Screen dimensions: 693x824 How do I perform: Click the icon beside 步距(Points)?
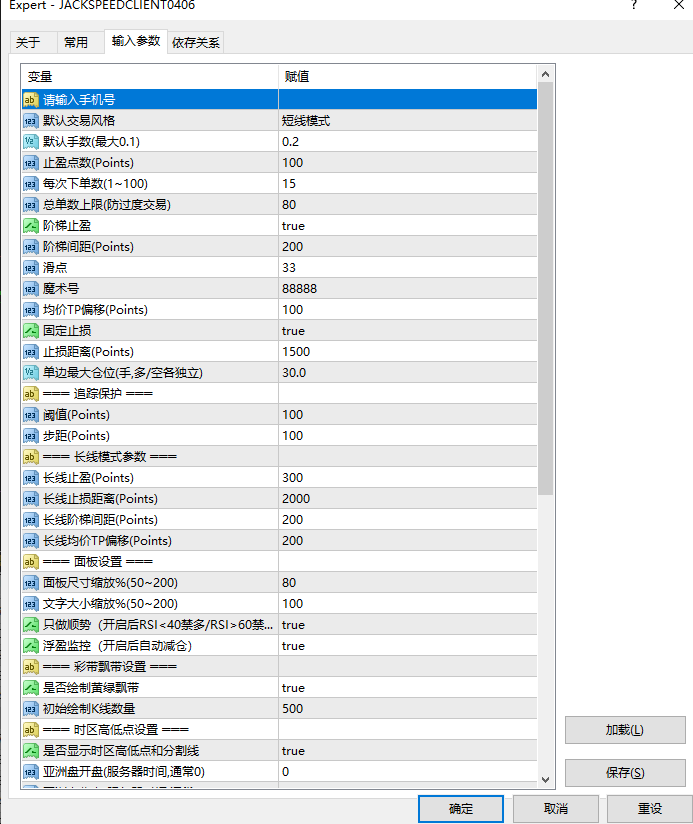30,436
